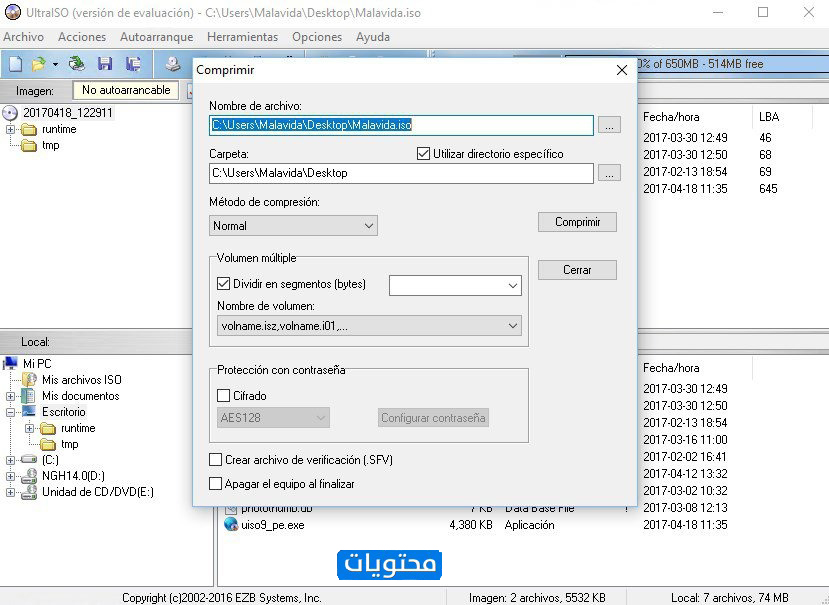Click LBA value 46
The image size is (829, 605).
(x=765, y=138)
